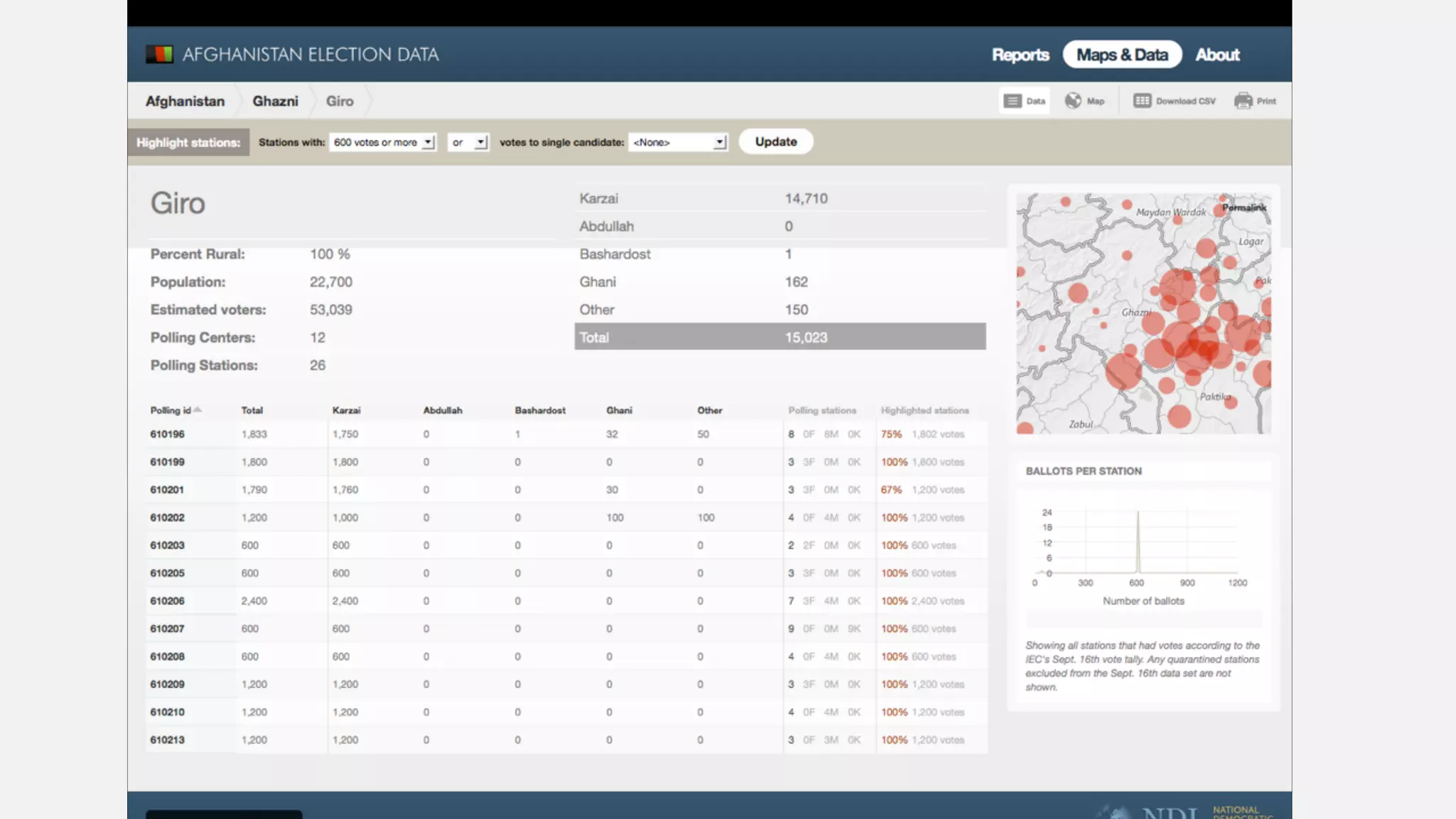Switch to Data view icon
This screenshot has width=1456, height=819.
[1012, 101]
